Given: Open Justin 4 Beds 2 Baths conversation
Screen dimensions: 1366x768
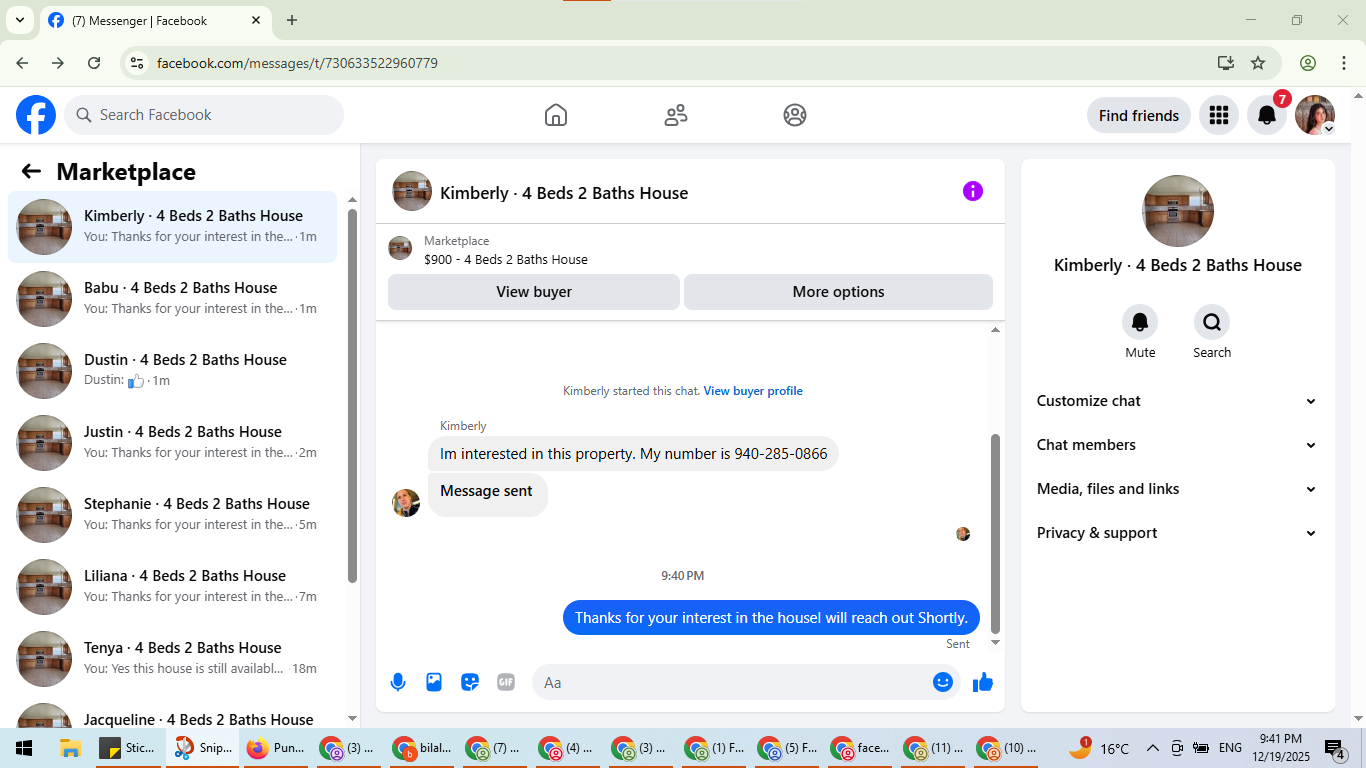Looking at the screenshot, I should [x=173, y=443].
